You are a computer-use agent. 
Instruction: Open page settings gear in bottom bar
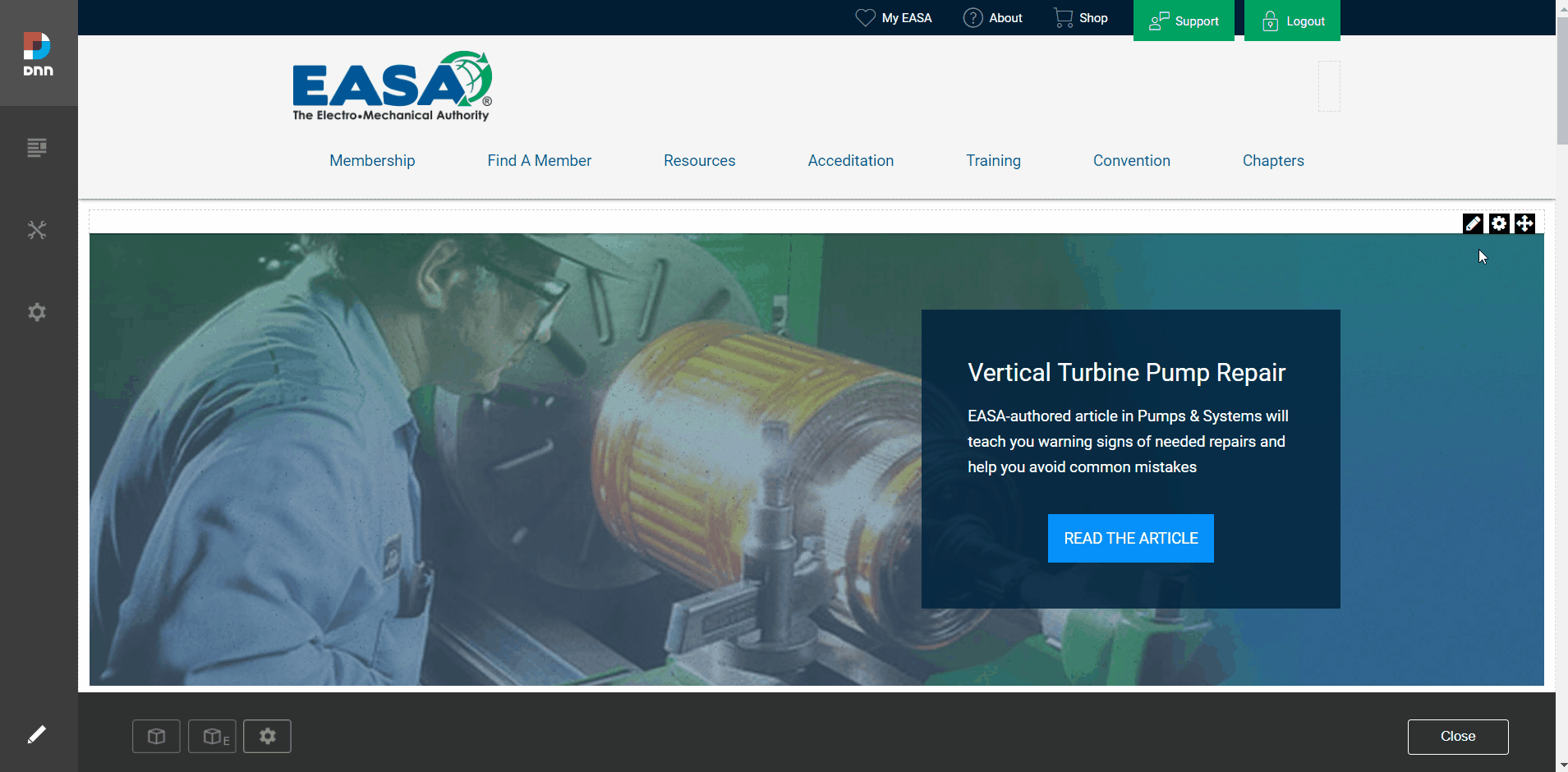click(x=267, y=736)
